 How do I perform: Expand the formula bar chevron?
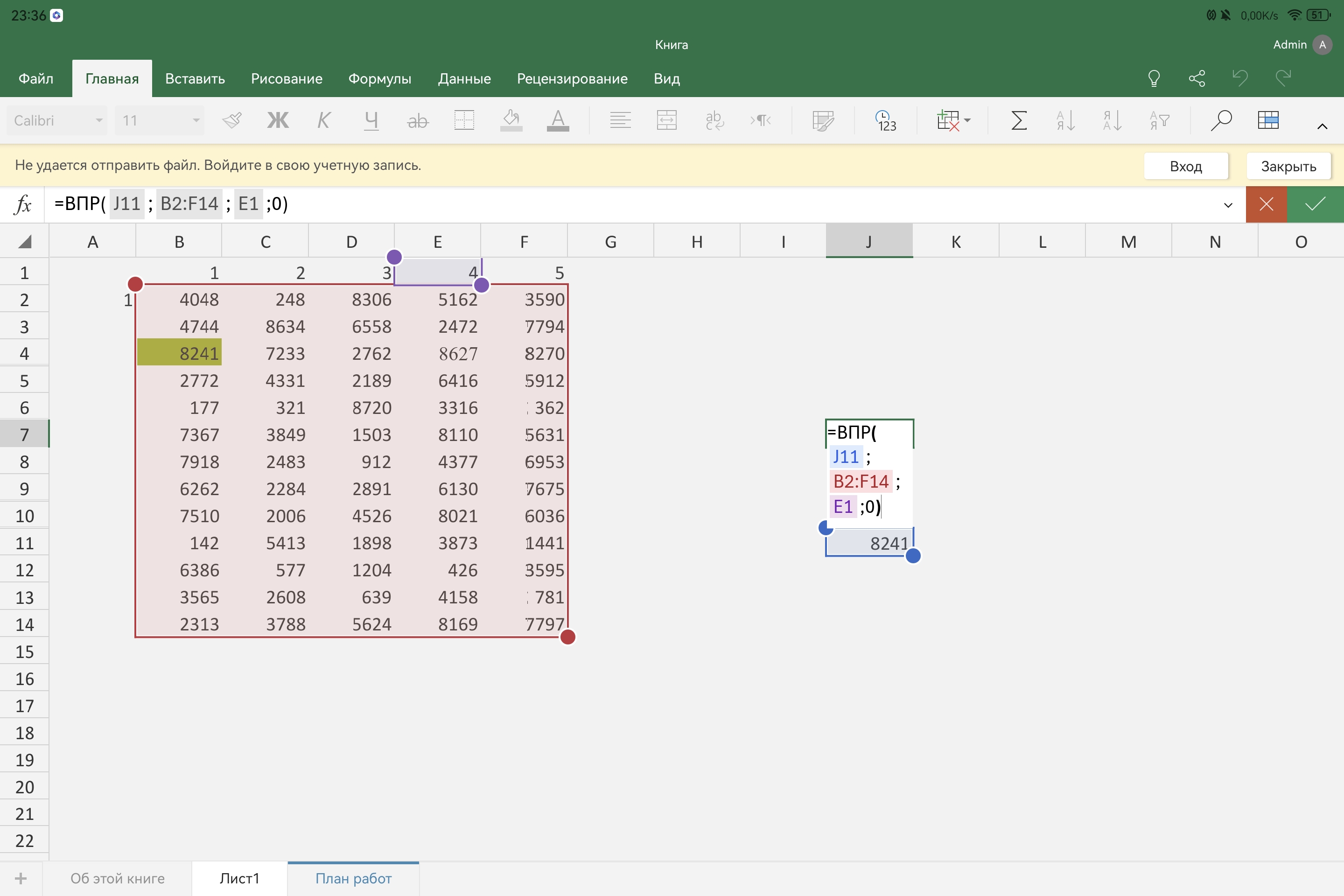[1228, 205]
